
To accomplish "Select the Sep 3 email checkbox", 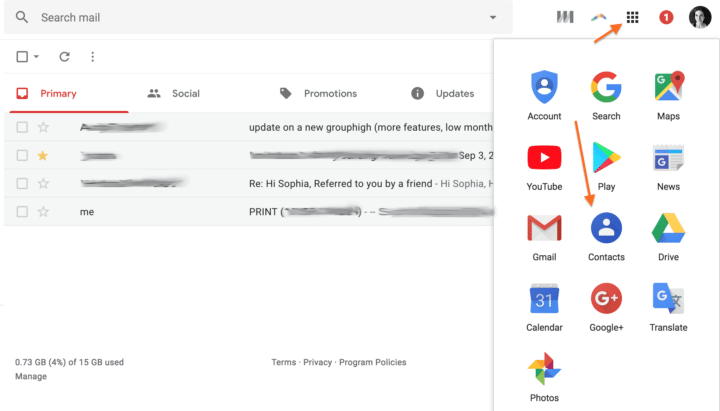I will 22,155.
